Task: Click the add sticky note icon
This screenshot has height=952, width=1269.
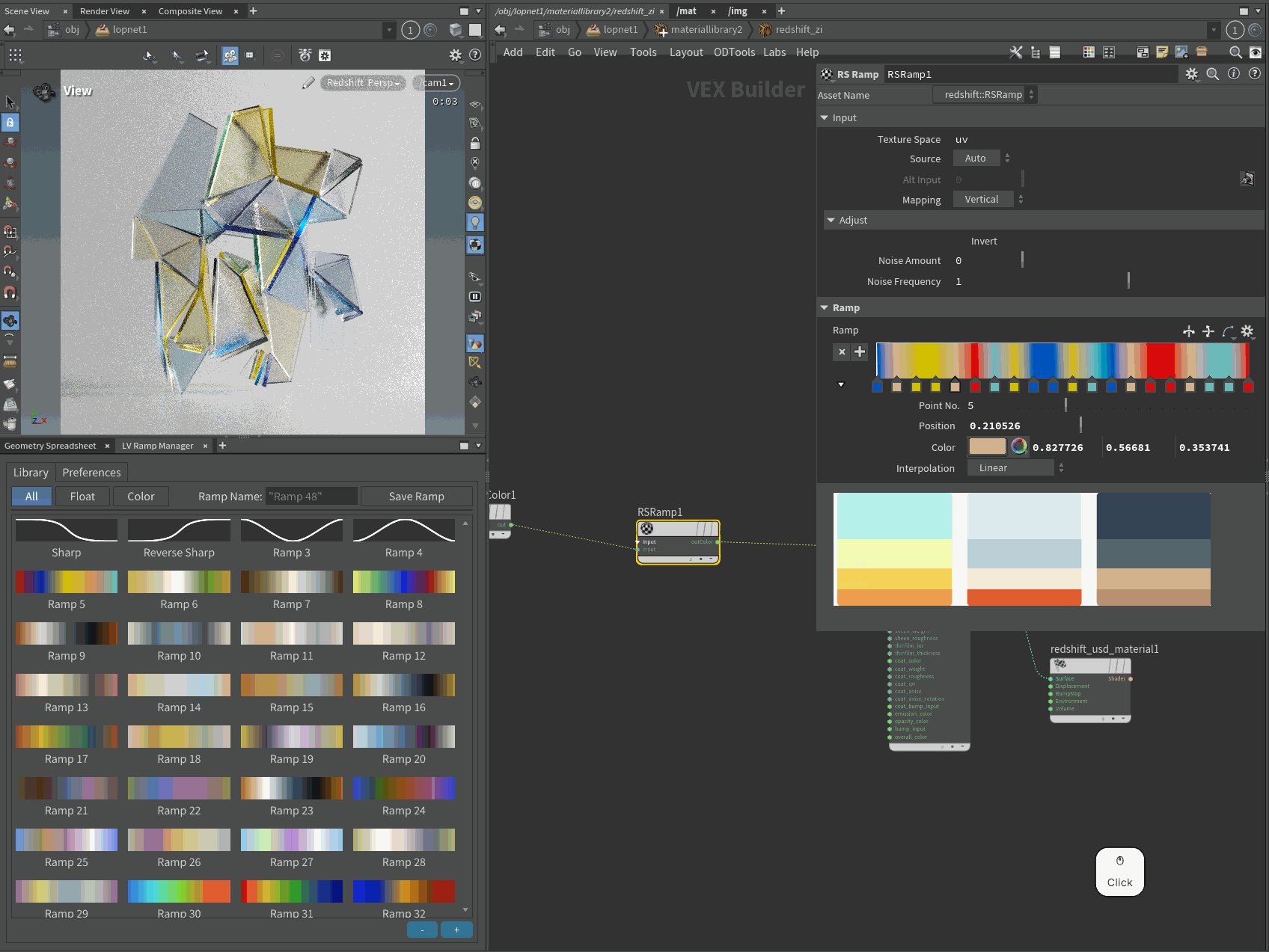Action: pyautogui.click(x=1162, y=52)
